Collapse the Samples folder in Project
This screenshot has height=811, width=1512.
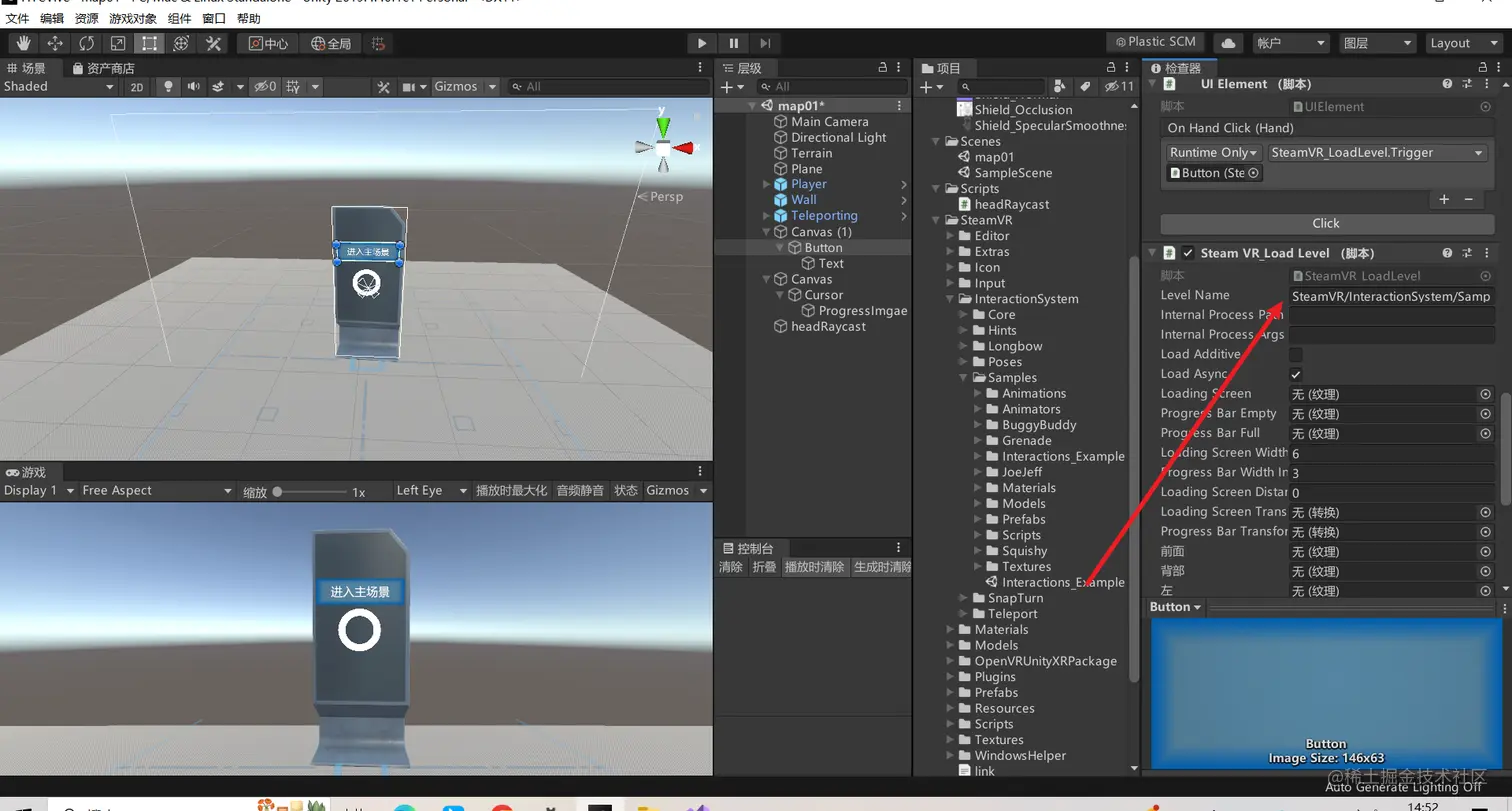pyautogui.click(x=965, y=378)
